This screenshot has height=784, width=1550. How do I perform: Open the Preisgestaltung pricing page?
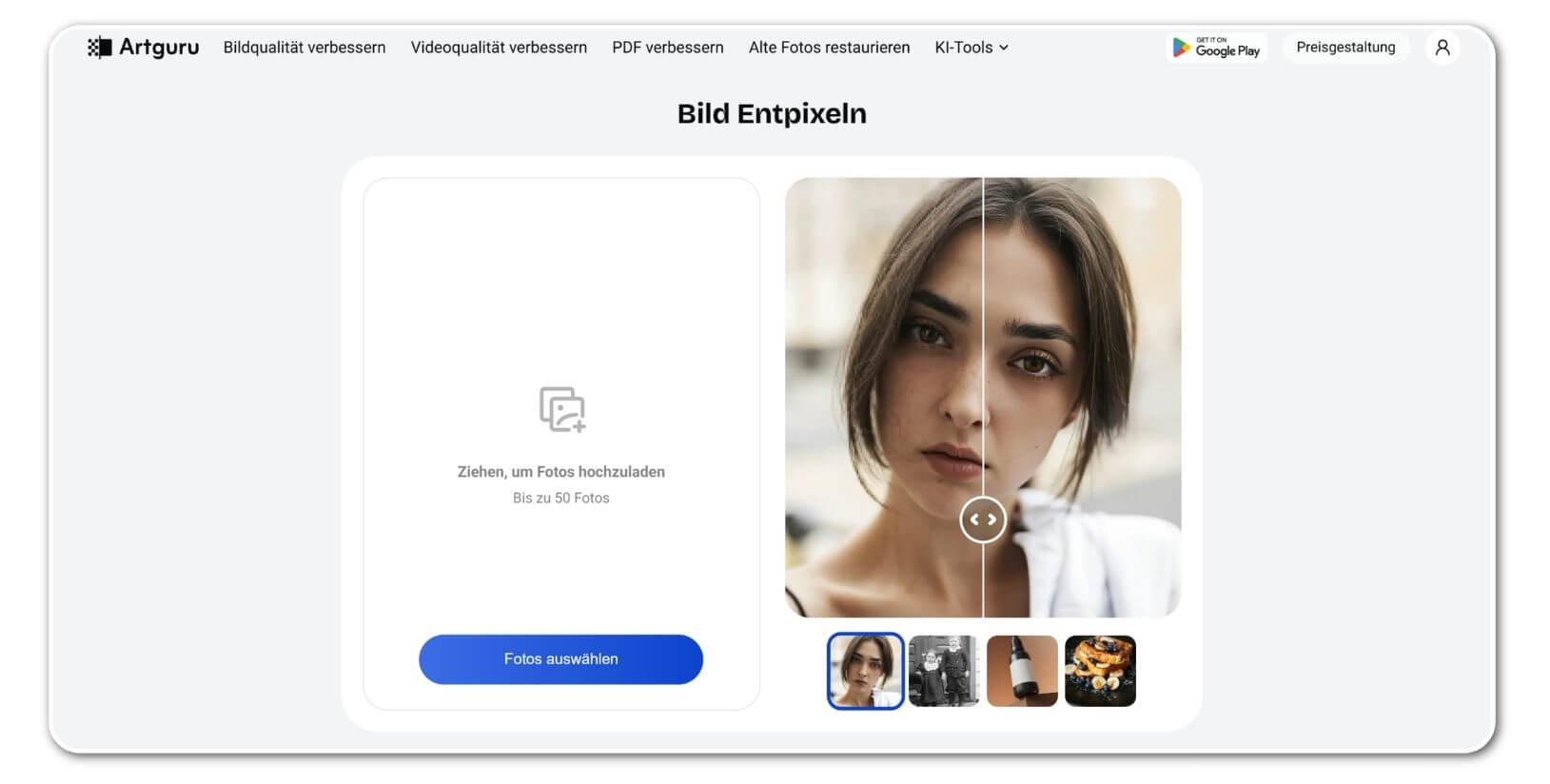point(1345,48)
